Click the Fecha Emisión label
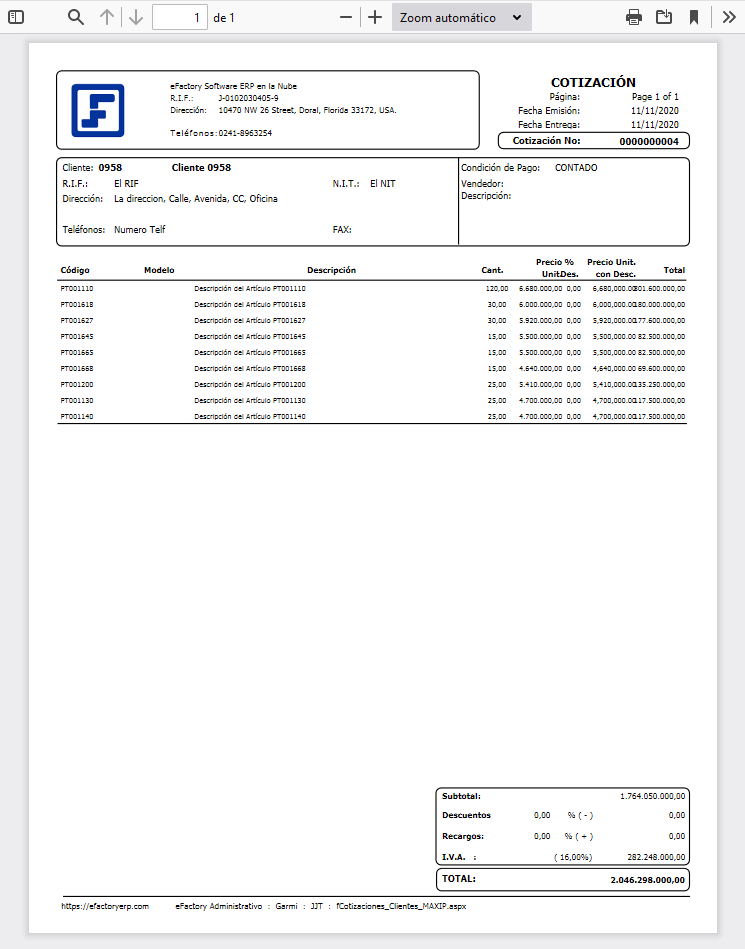The height and width of the screenshot is (949, 745). tap(549, 111)
